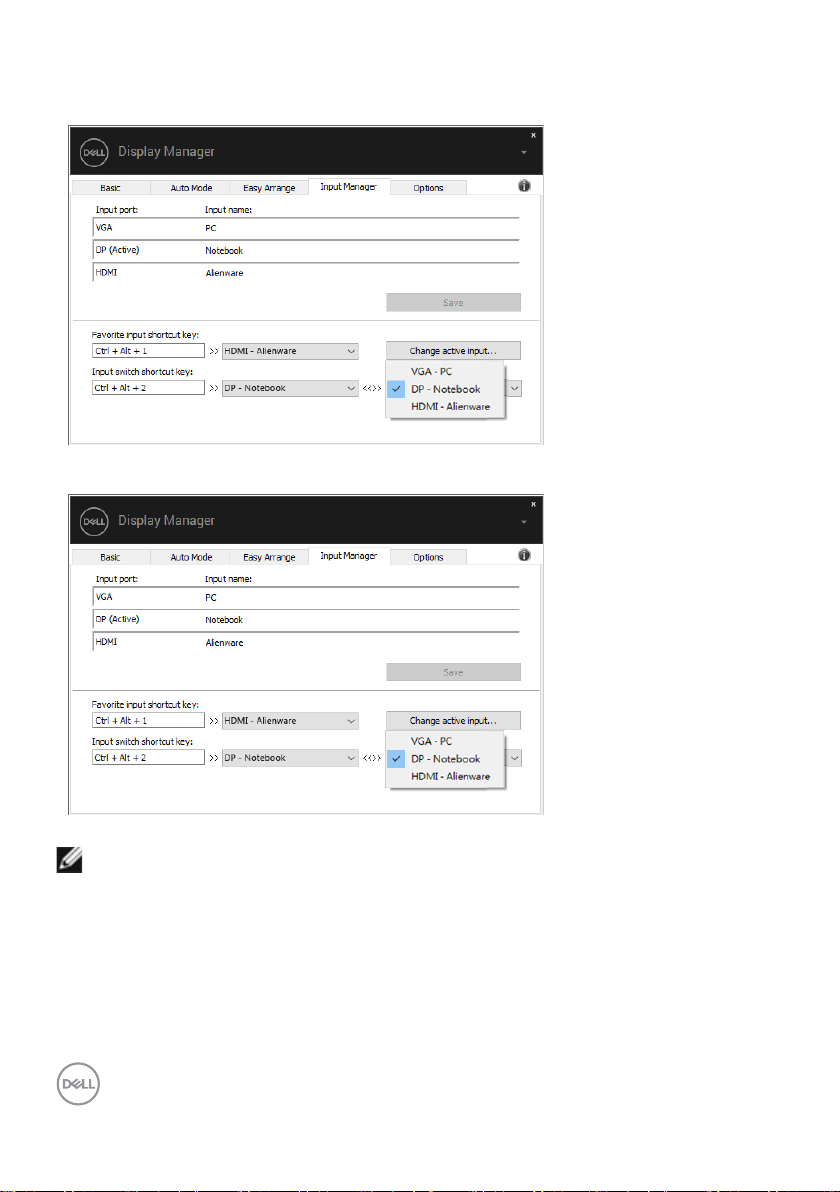Click the info icon in the bottom window
This screenshot has height=1192, width=840.
[524, 555]
